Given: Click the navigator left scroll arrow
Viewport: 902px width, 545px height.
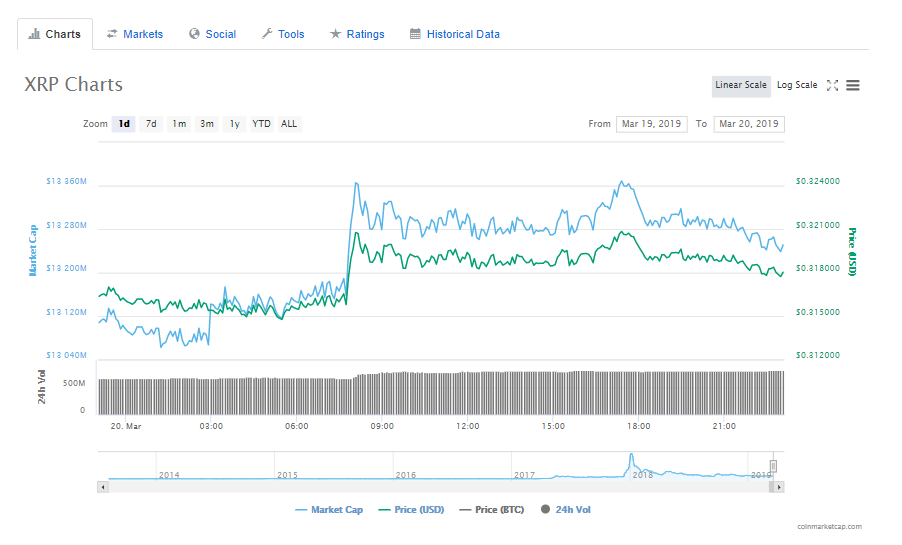Looking at the screenshot, I should [103, 487].
